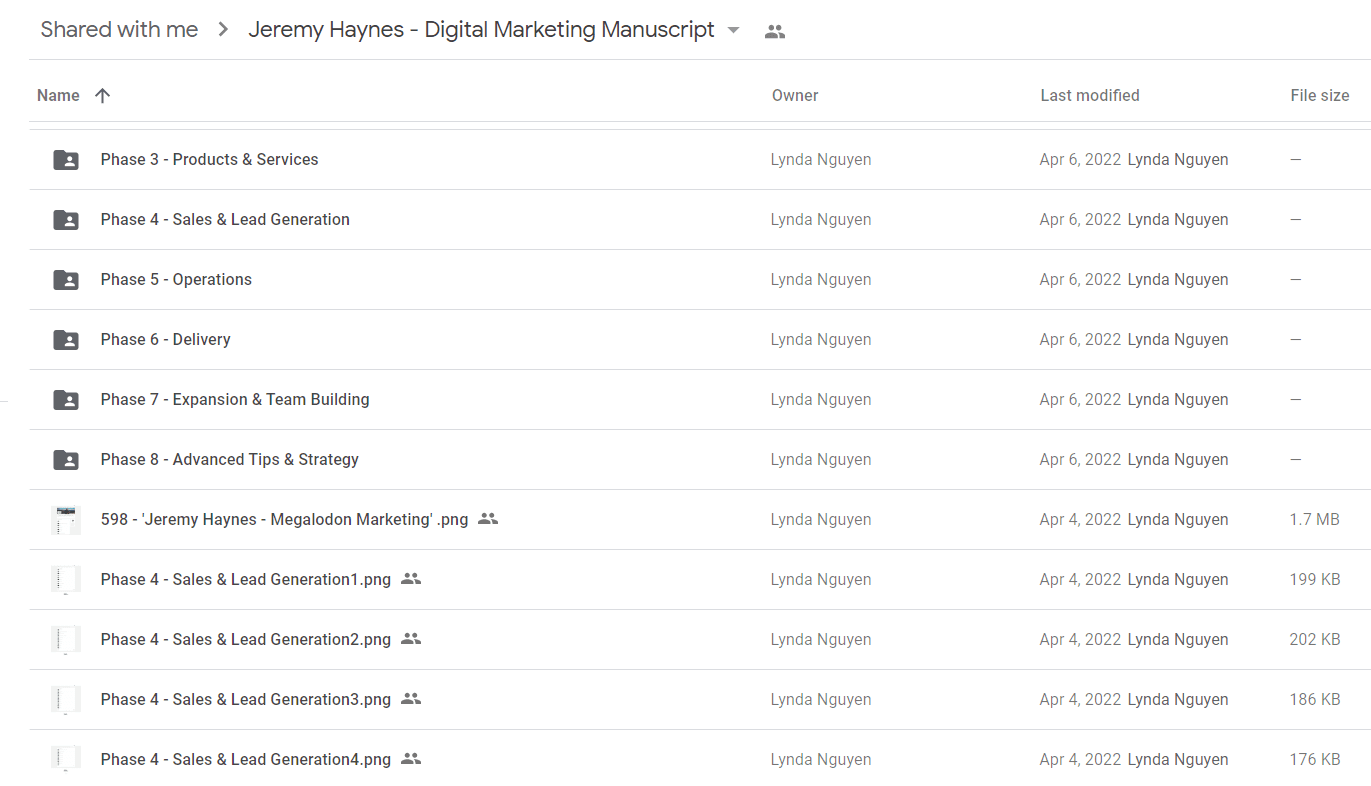The height and width of the screenshot is (786, 1371).
Task: Click the File size column header
Action: tap(1320, 96)
